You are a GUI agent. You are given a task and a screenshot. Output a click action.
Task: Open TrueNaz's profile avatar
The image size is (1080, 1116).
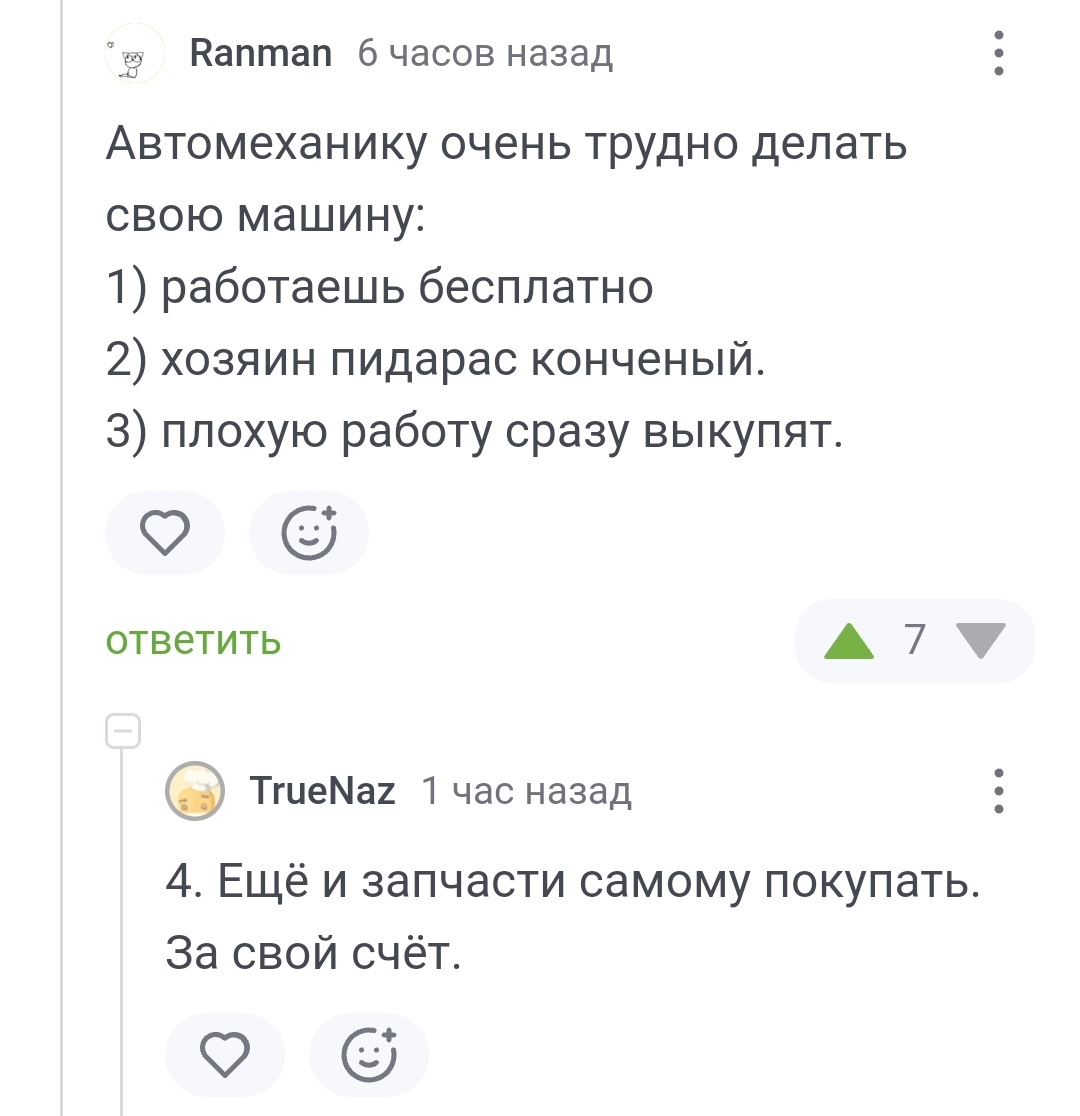coord(194,792)
